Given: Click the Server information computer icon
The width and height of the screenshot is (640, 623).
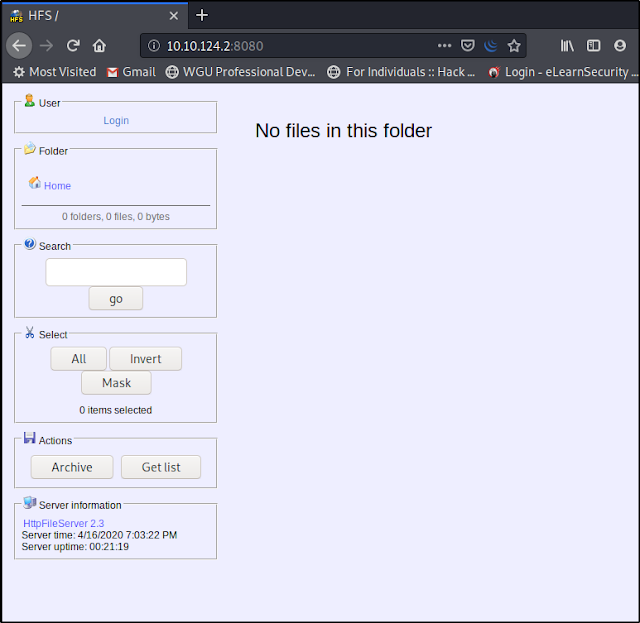Looking at the screenshot, I should (30, 503).
